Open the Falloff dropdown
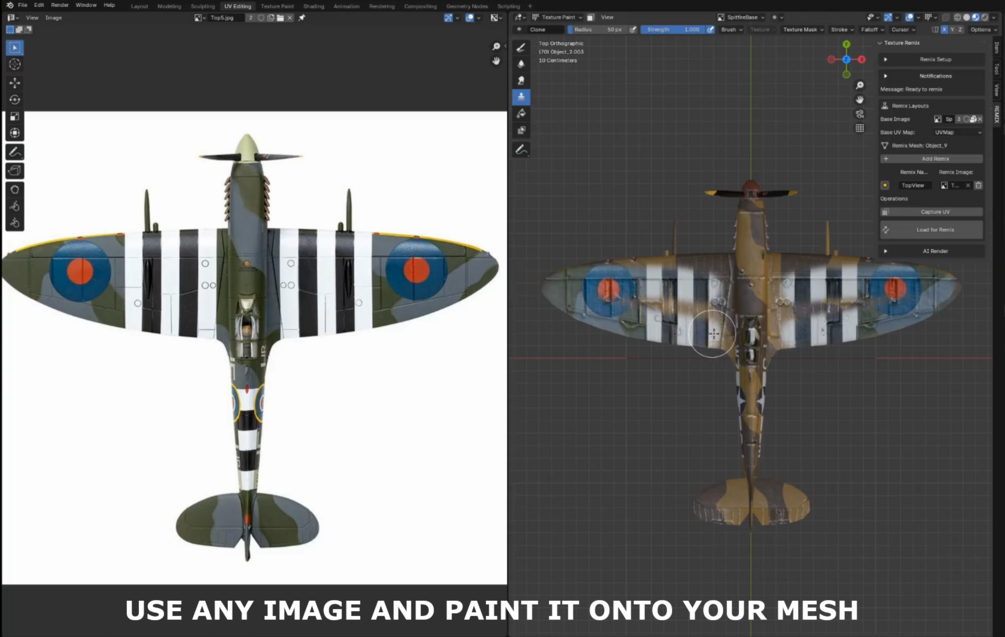 pyautogui.click(x=872, y=29)
